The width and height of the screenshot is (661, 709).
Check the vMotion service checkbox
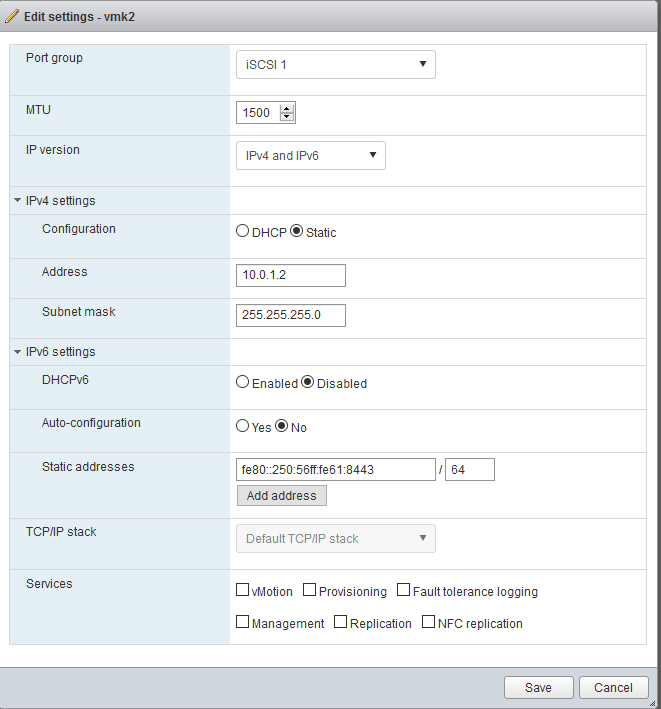pos(243,590)
